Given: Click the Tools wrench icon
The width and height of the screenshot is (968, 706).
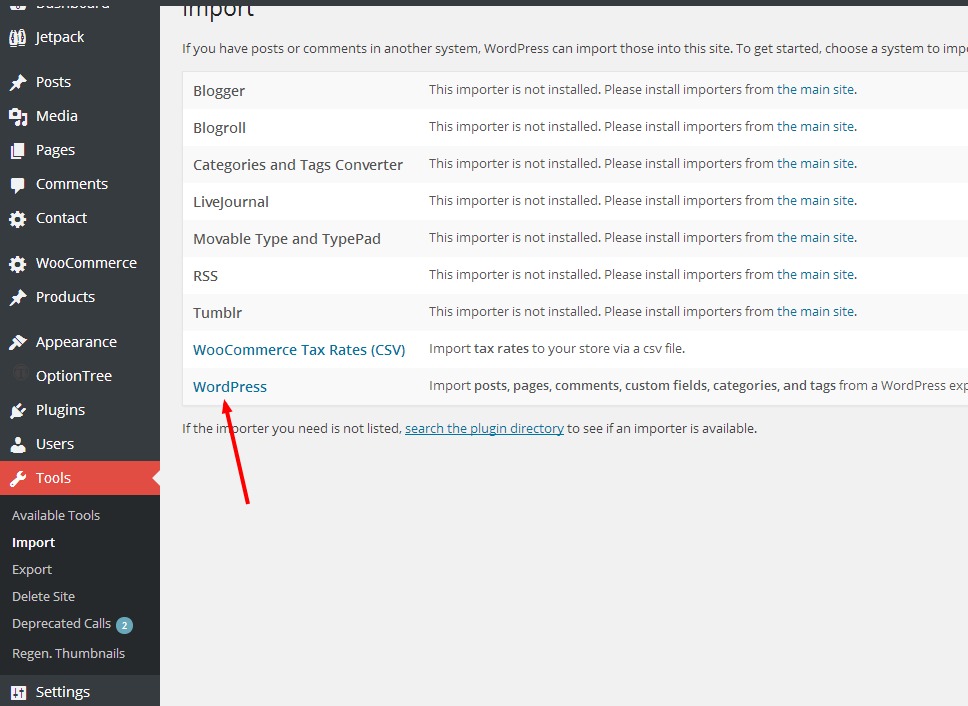Looking at the screenshot, I should click(x=18, y=478).
